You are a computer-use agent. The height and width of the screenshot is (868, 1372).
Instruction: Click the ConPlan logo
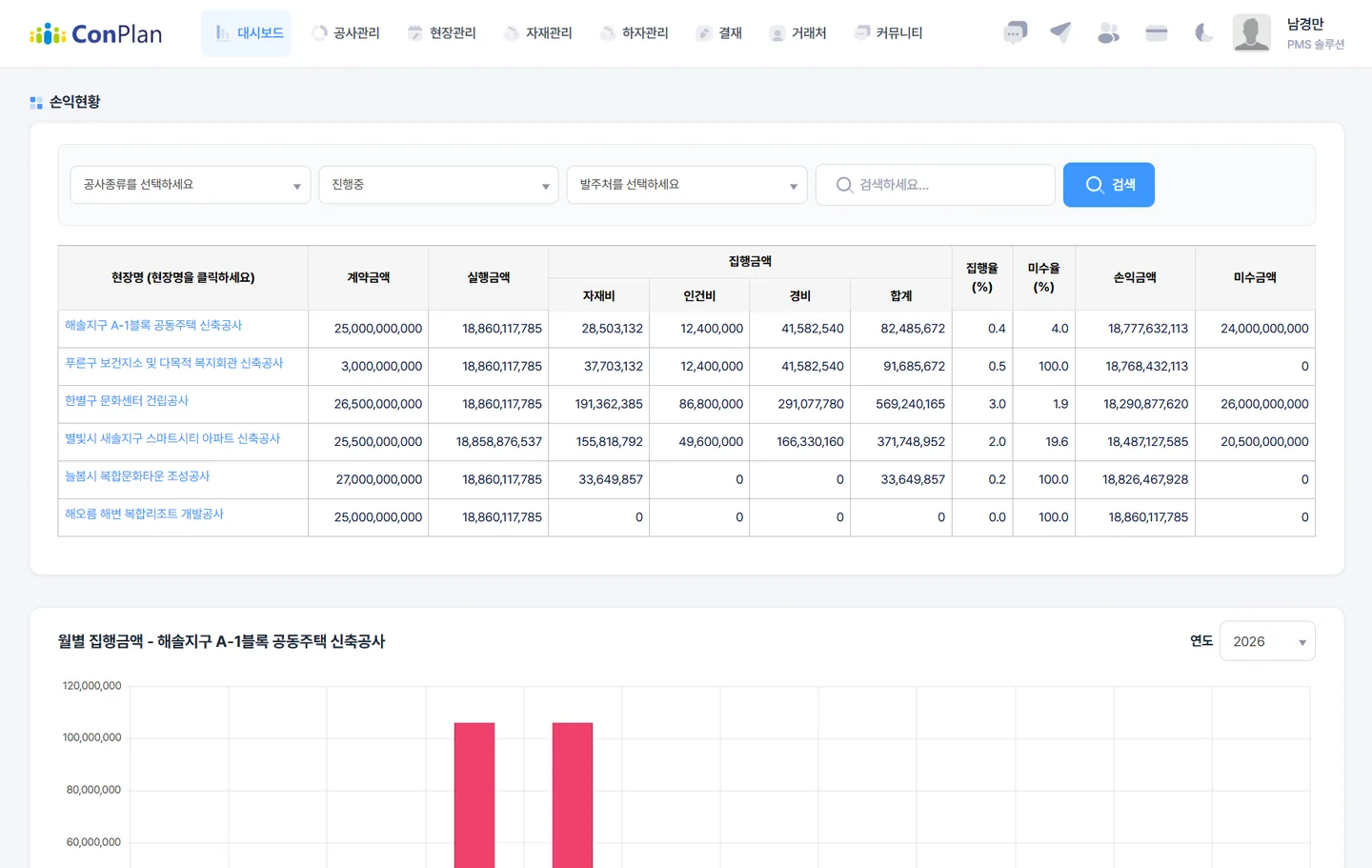(x=96, y=34)
